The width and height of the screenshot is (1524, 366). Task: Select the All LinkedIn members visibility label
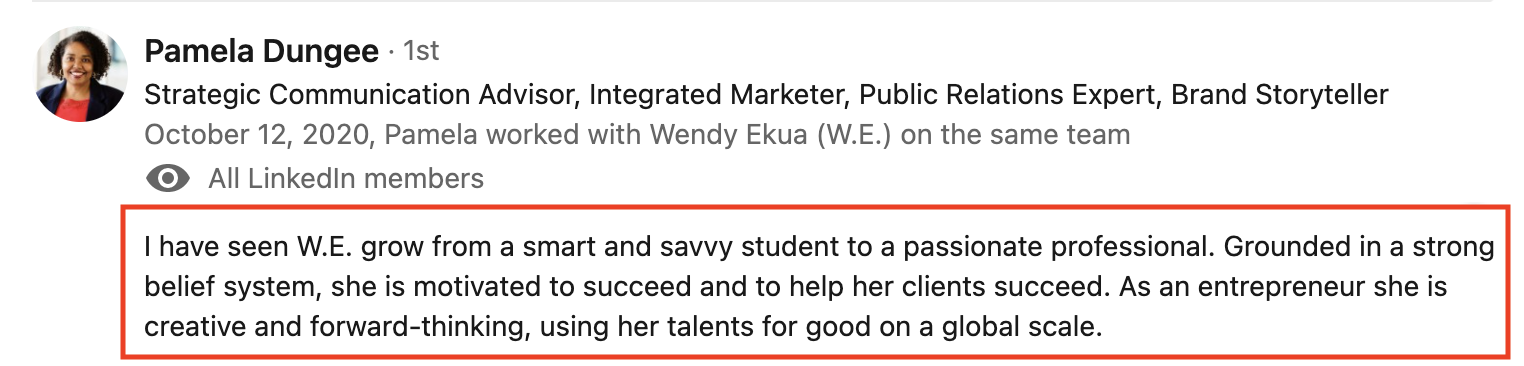pos(346,179)
